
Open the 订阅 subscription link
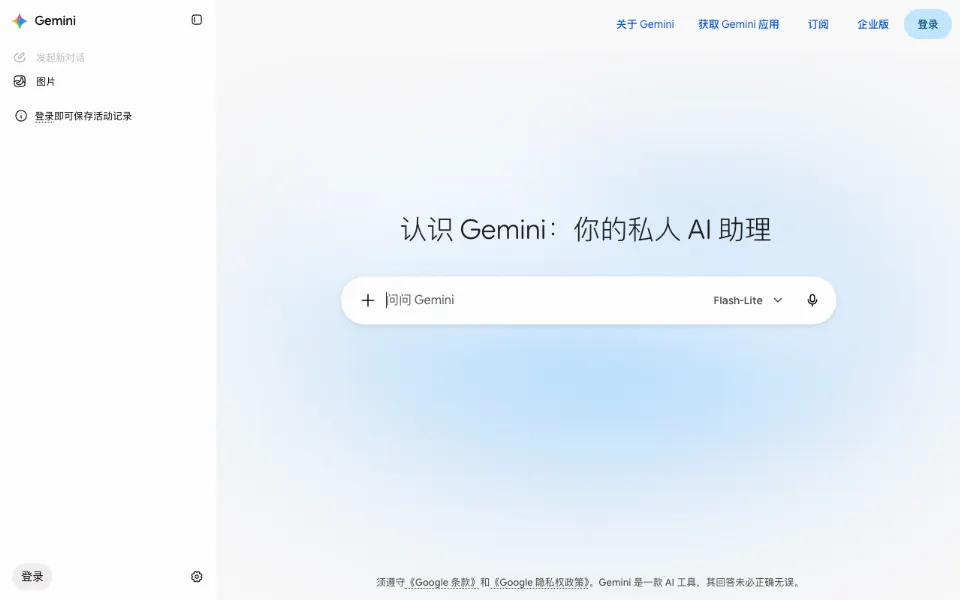818,24
